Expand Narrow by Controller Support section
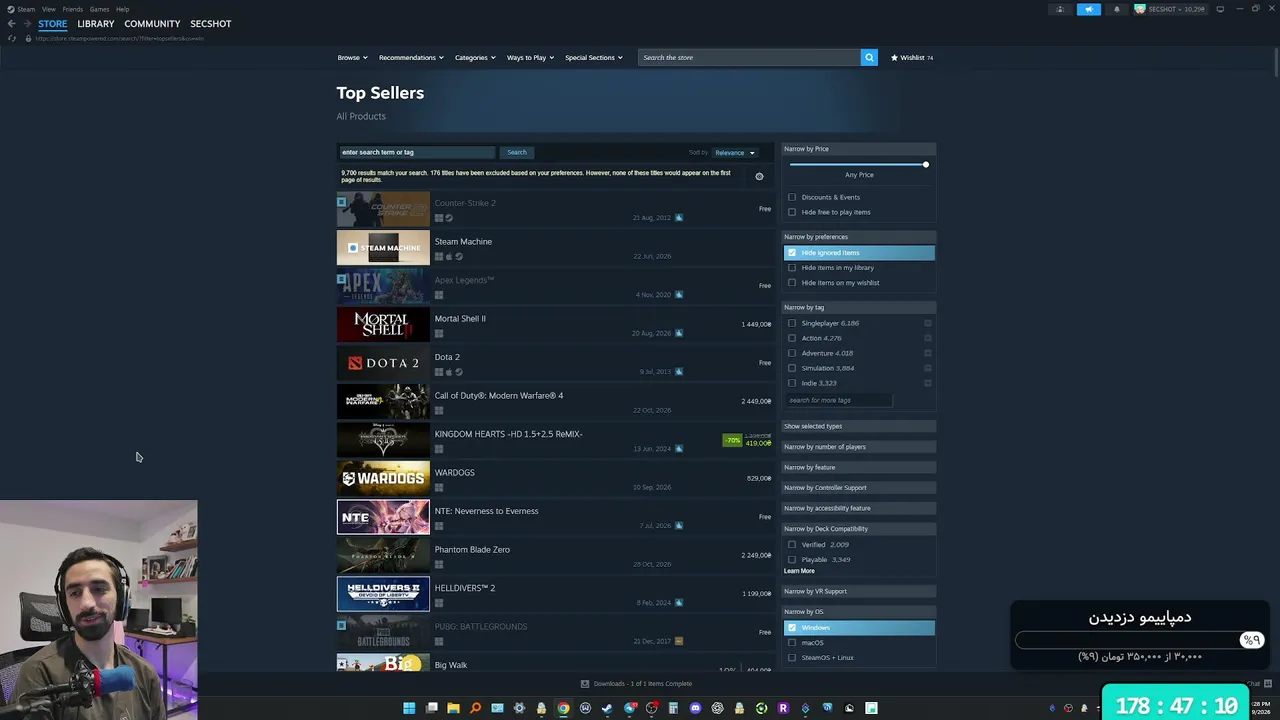Image resolution: width=1280 pixels, height=720 pixels. tap(859, 488)
